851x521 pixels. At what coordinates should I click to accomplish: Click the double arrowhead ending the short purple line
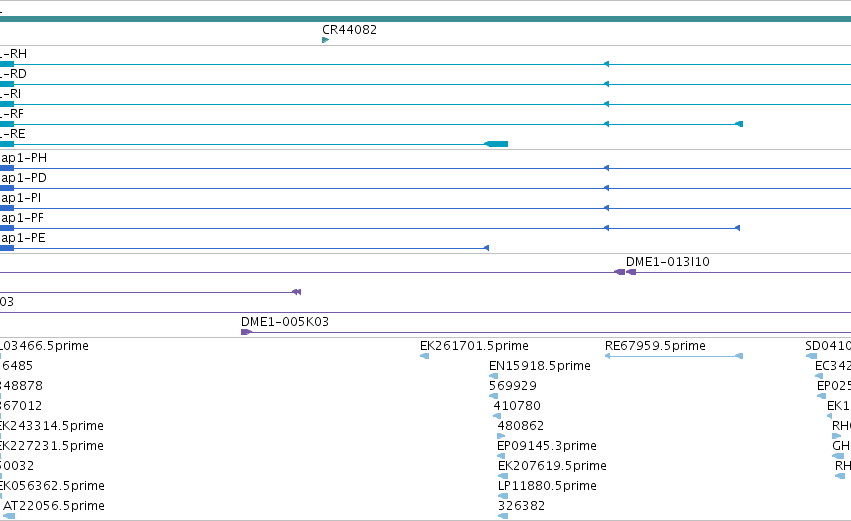pos(296,293)
